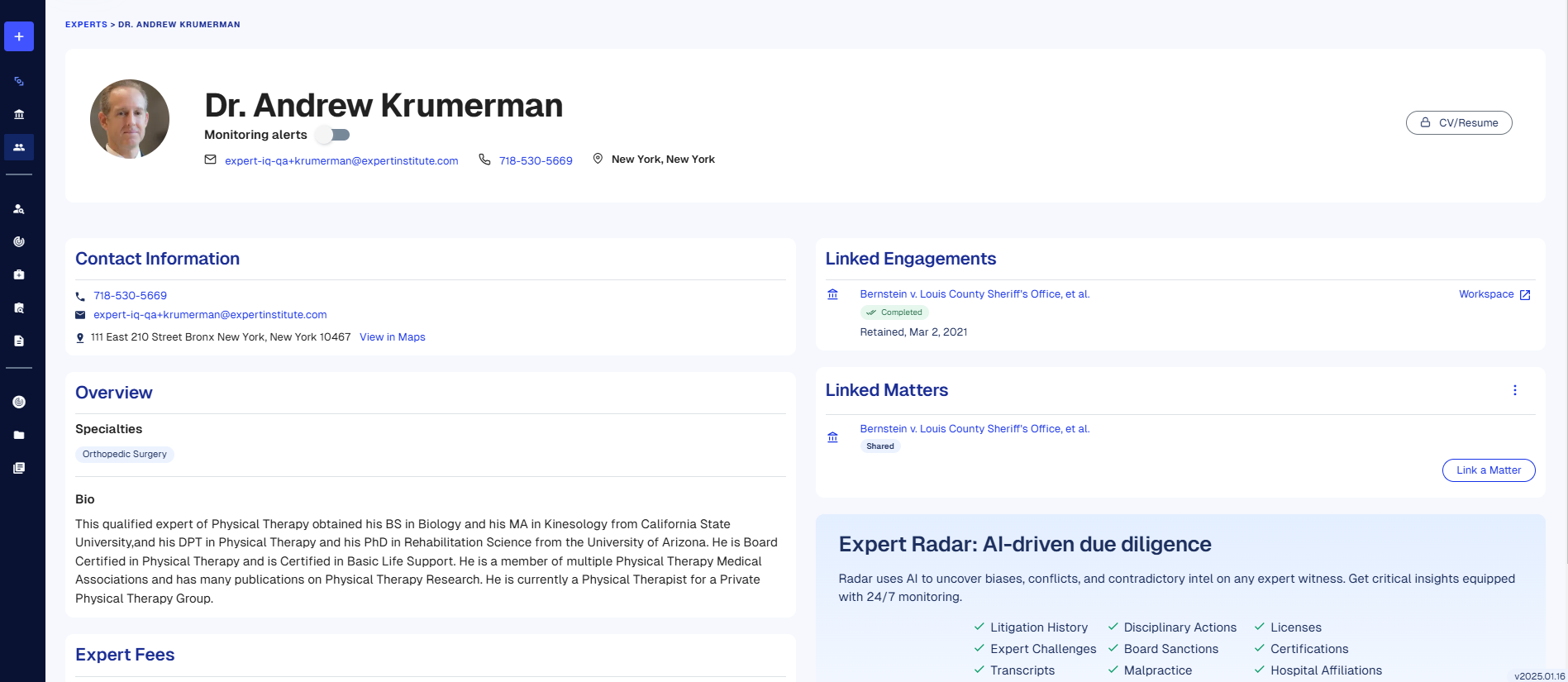Click the briefcase icon in the sidebar

19,274
